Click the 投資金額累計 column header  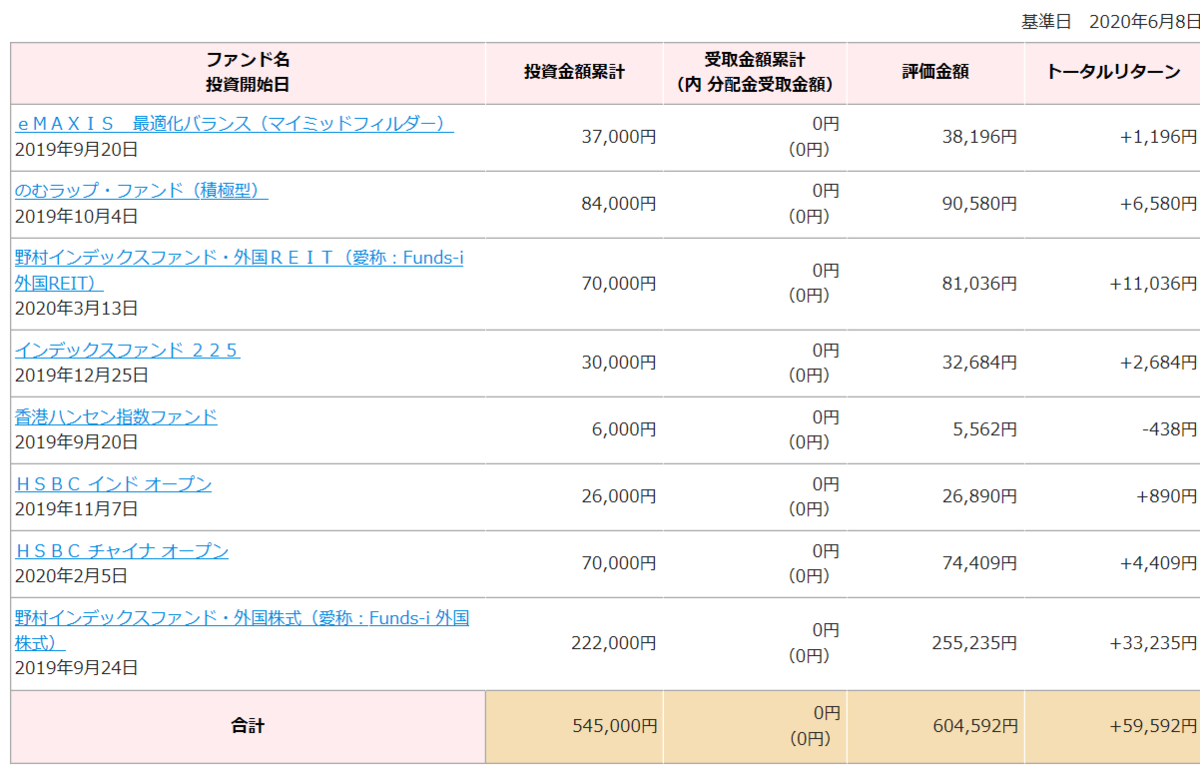573,72
